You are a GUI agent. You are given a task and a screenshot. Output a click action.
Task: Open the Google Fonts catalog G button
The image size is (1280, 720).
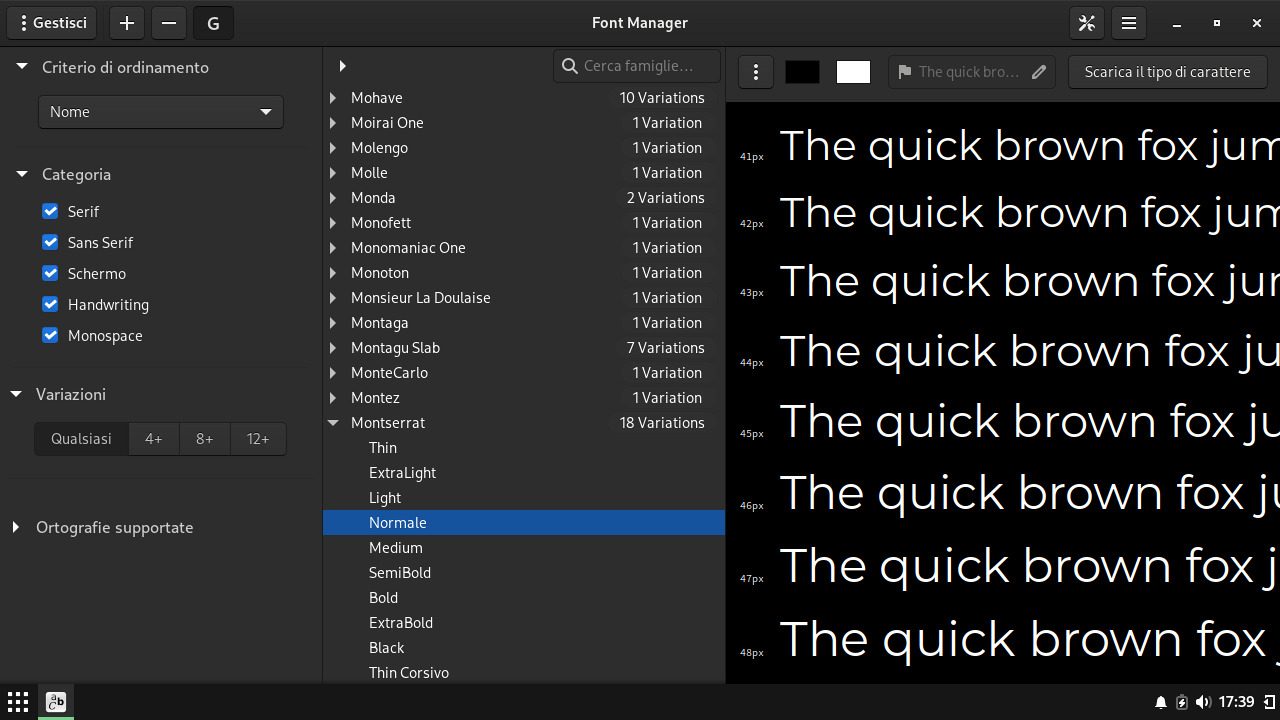tap(213, 23)
